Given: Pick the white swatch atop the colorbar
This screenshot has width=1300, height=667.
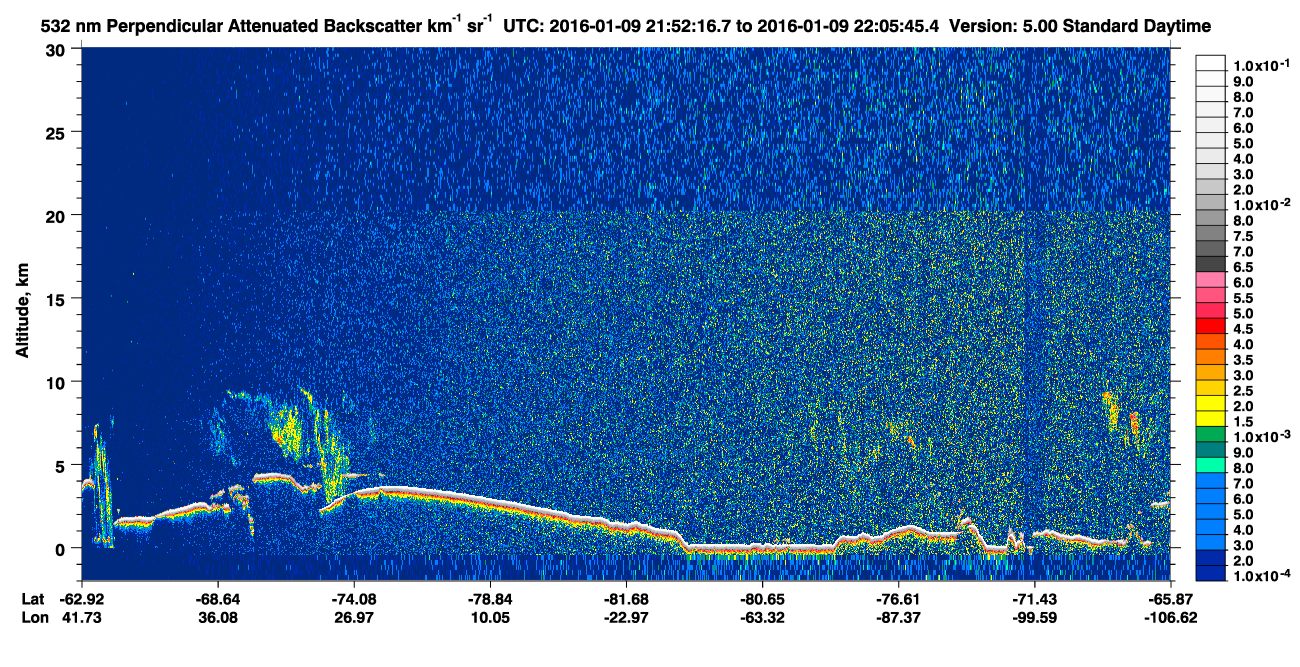Looking at the screenshot, I should coord(1211,63).
